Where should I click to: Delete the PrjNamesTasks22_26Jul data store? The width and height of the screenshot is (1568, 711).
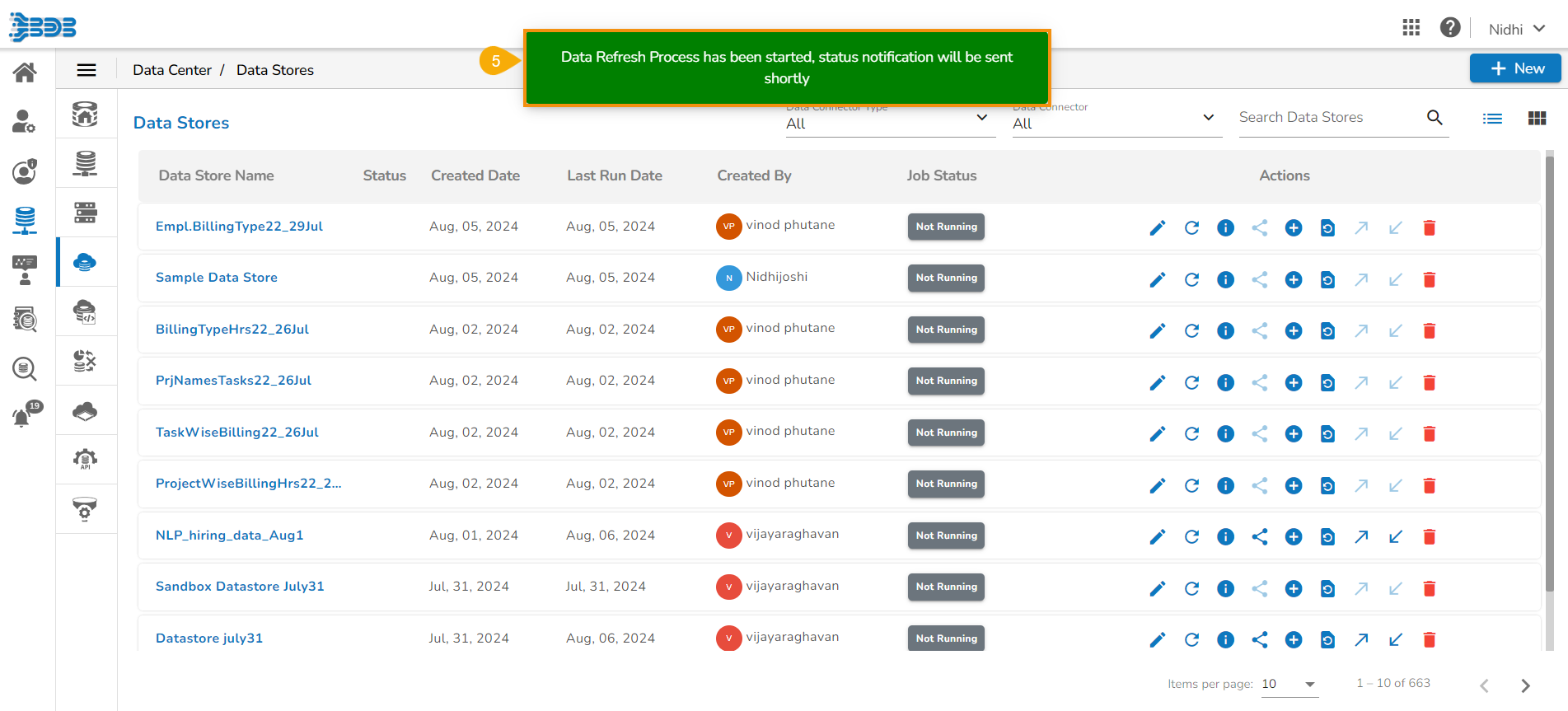point(1430,382)
